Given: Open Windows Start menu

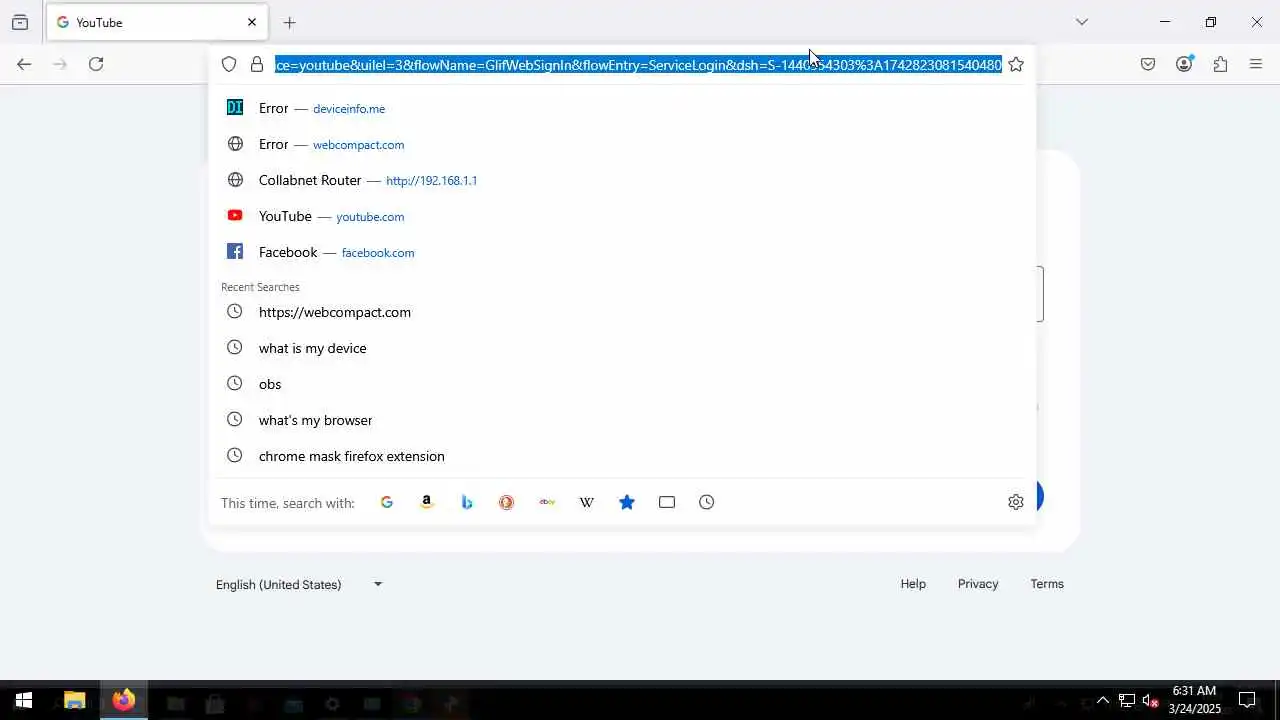Looking at the screenshot, I should pos(24,701).
